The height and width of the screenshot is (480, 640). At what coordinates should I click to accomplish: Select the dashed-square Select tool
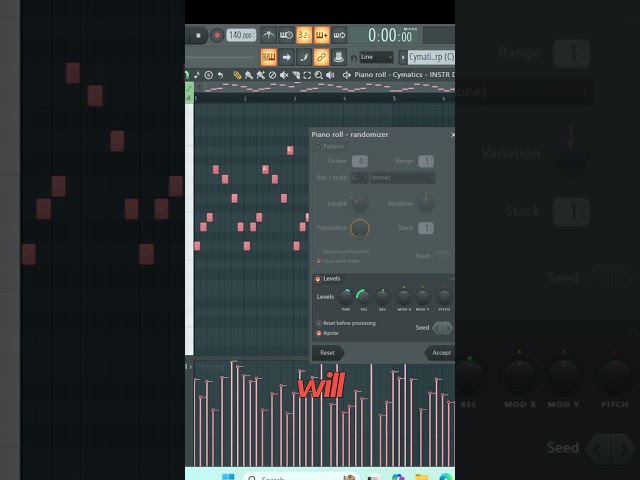click(307, 75)
